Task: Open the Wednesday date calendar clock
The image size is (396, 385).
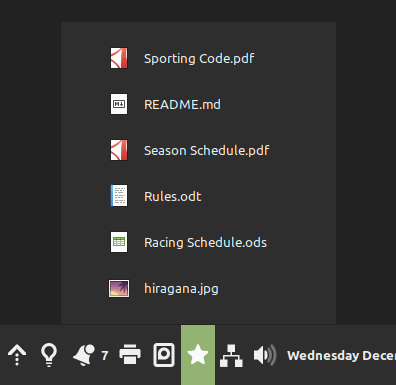Action: coord(341,355)
